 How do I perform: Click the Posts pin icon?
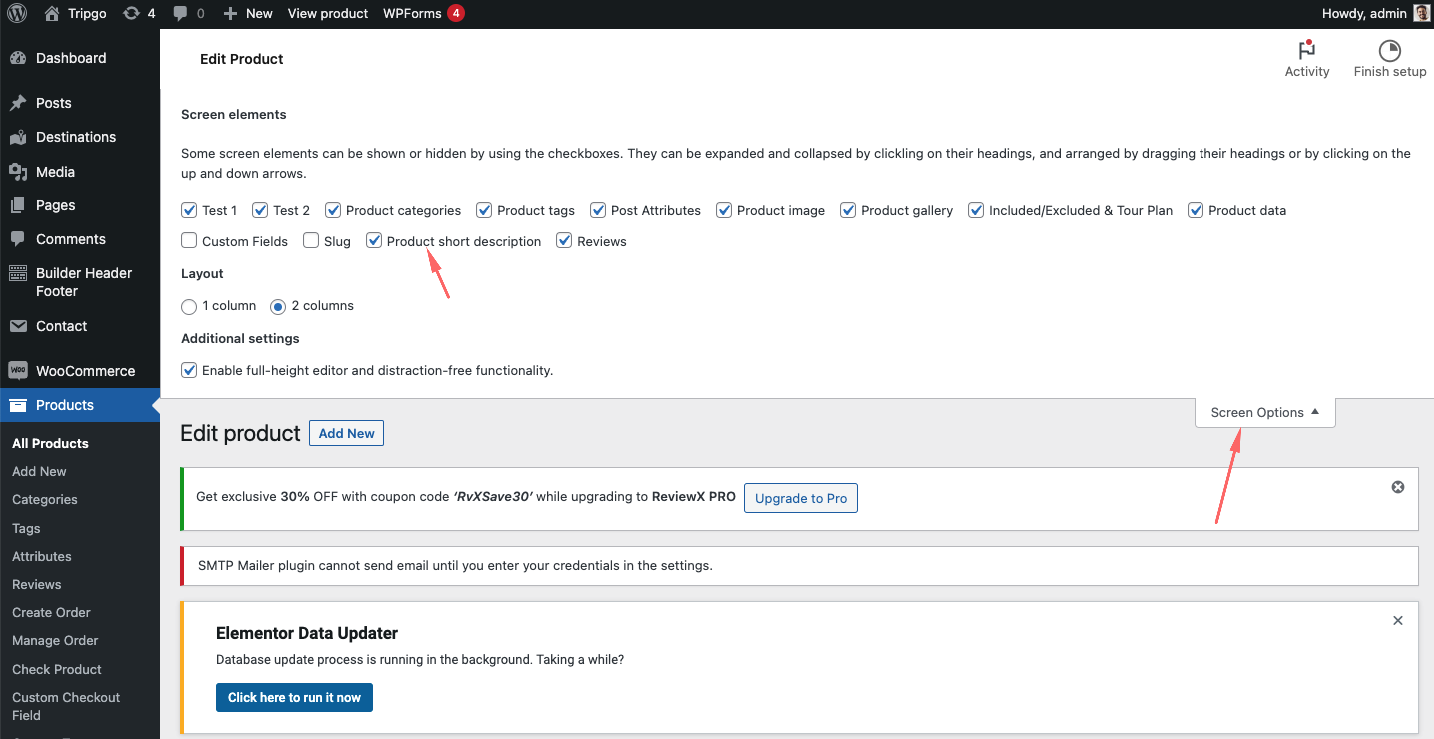[18, 103]
